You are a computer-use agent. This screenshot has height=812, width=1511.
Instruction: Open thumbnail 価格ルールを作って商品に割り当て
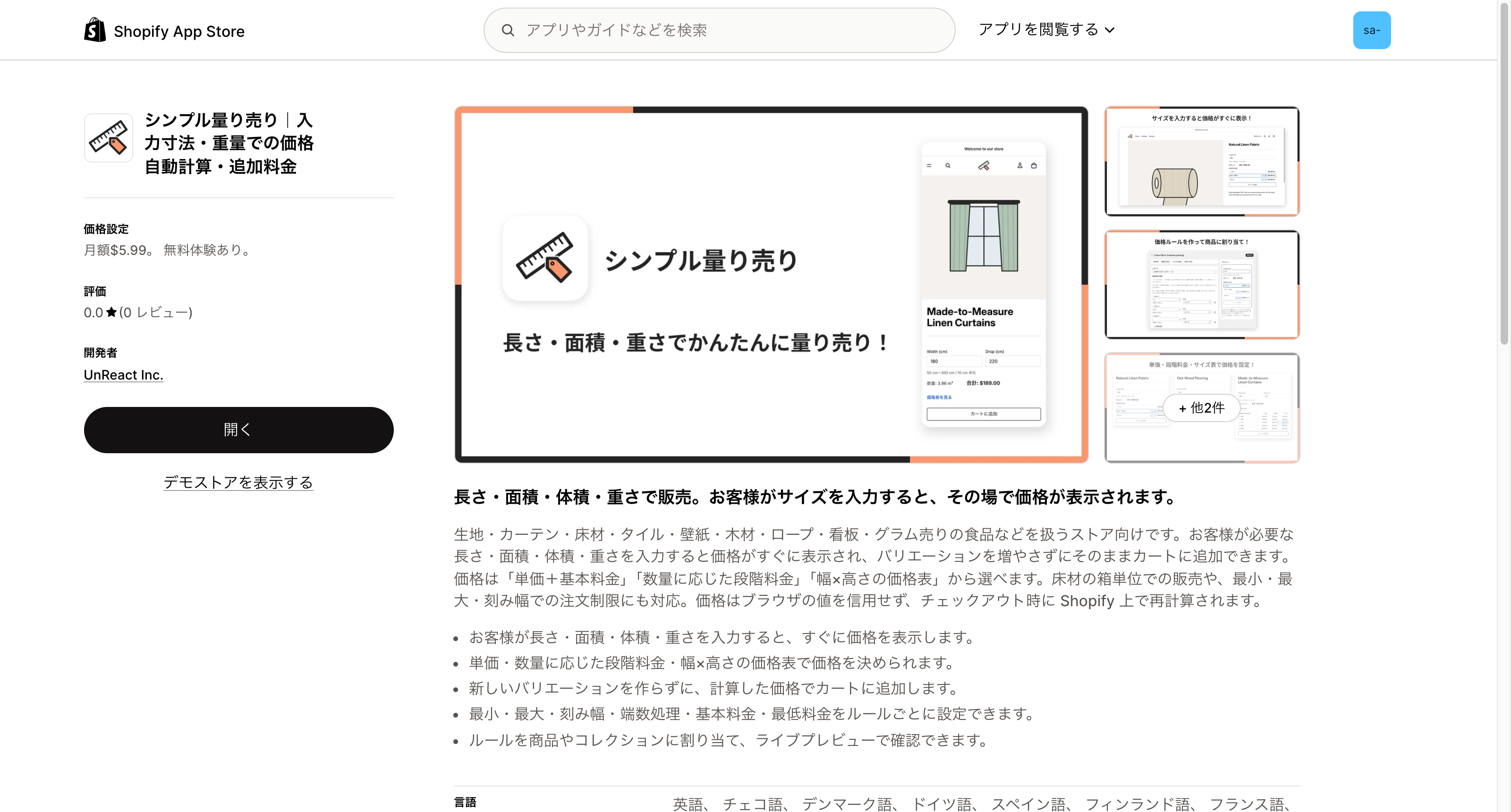click(x=1202, y=284)
